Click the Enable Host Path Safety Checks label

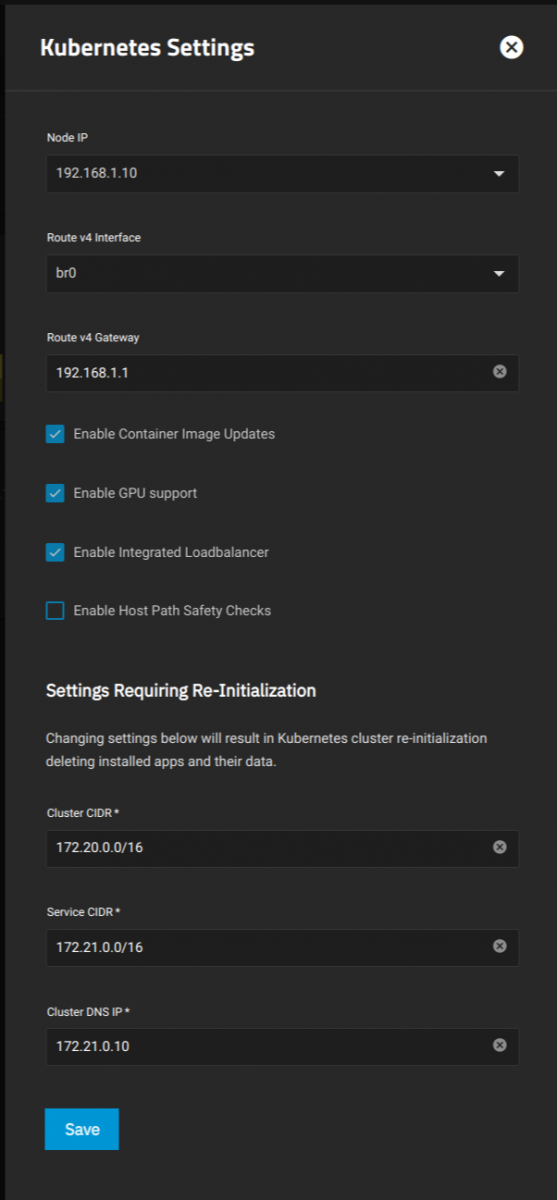pos(172,610)
